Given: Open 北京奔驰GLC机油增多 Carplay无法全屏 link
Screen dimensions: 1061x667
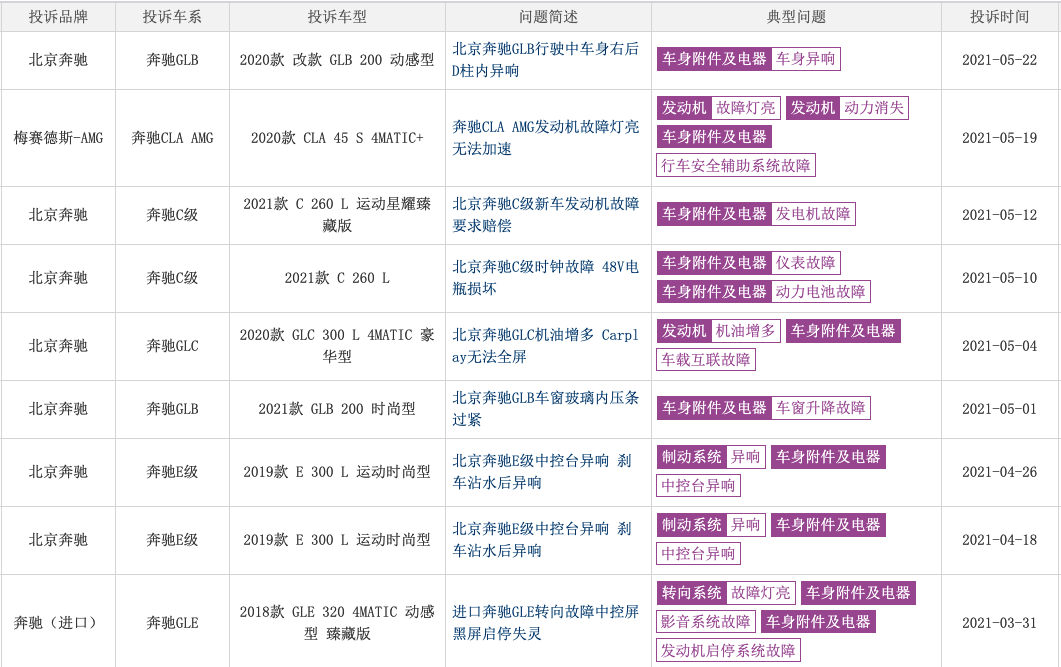Looking at the screenshot, I should [545, 346].
